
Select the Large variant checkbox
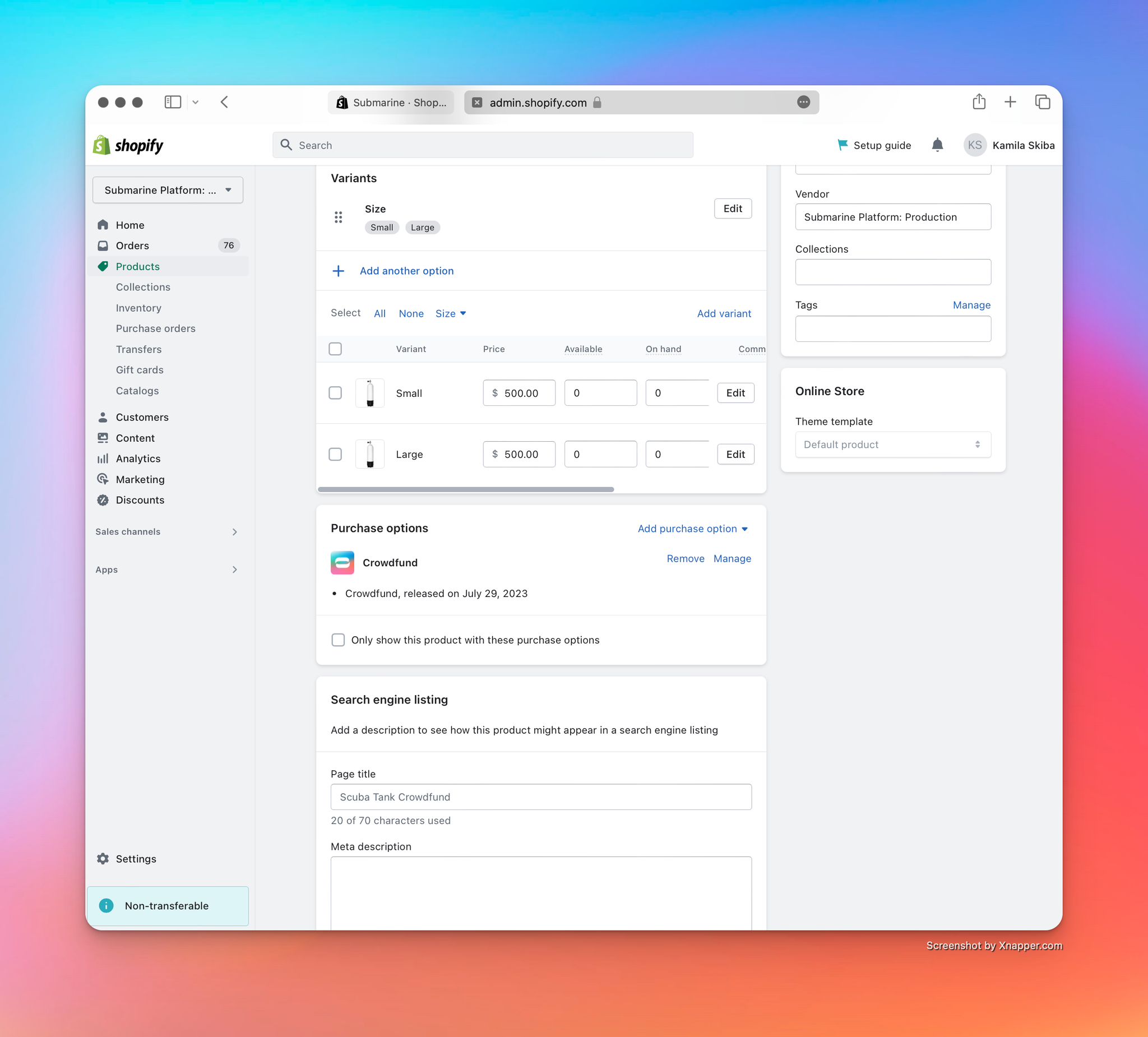pos(336,454)
